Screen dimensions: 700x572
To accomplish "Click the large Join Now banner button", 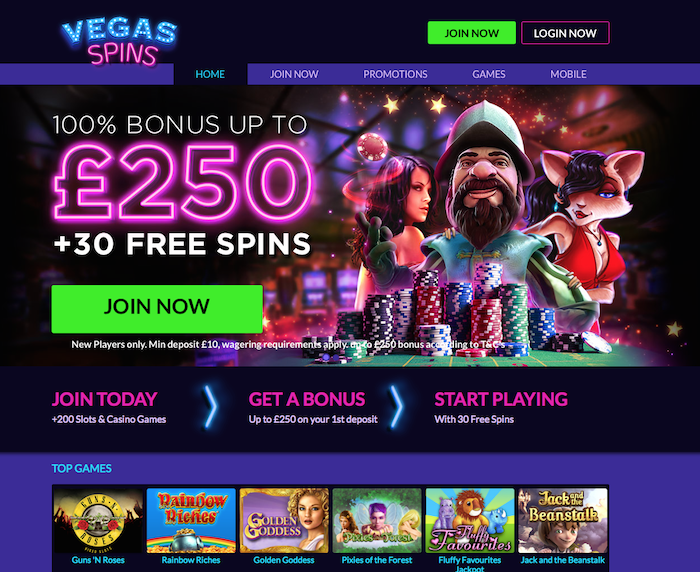I will pos(157,309).
